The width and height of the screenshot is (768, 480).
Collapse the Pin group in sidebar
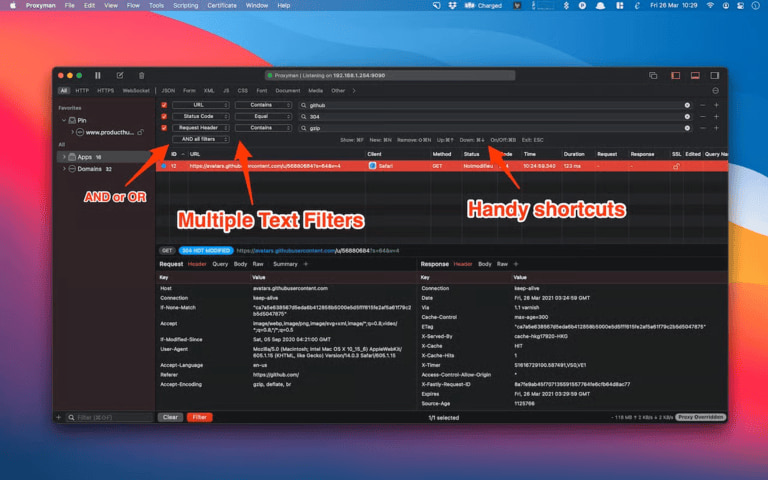tap(64, 120)
